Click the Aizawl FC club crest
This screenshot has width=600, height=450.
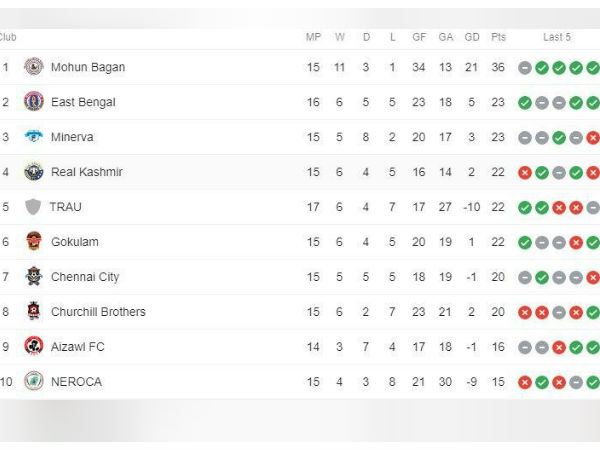34,346
